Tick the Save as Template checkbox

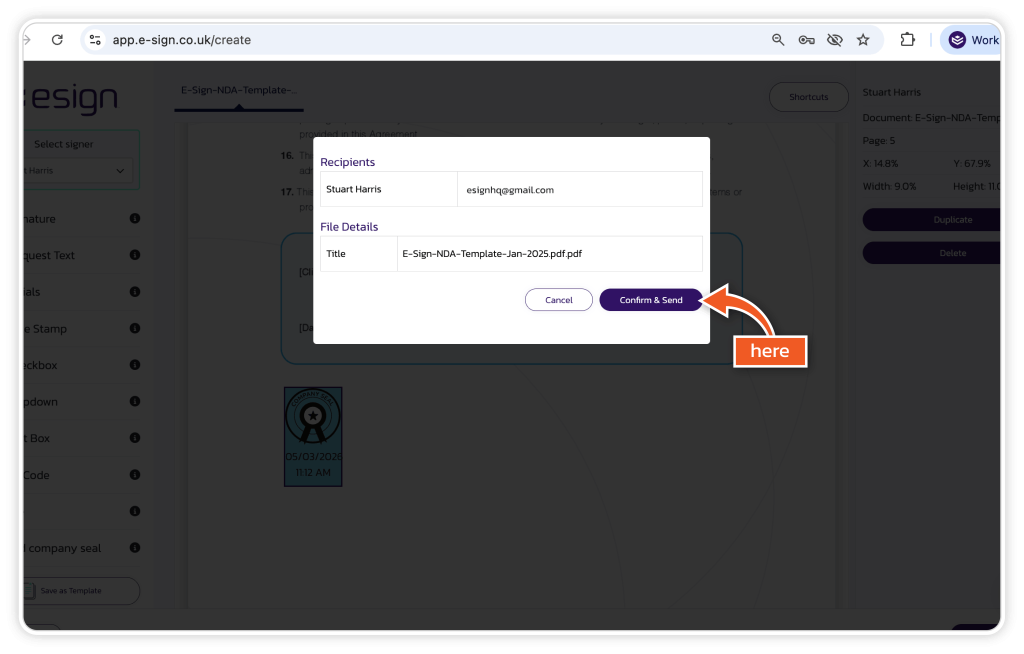[x=30, y=591]
